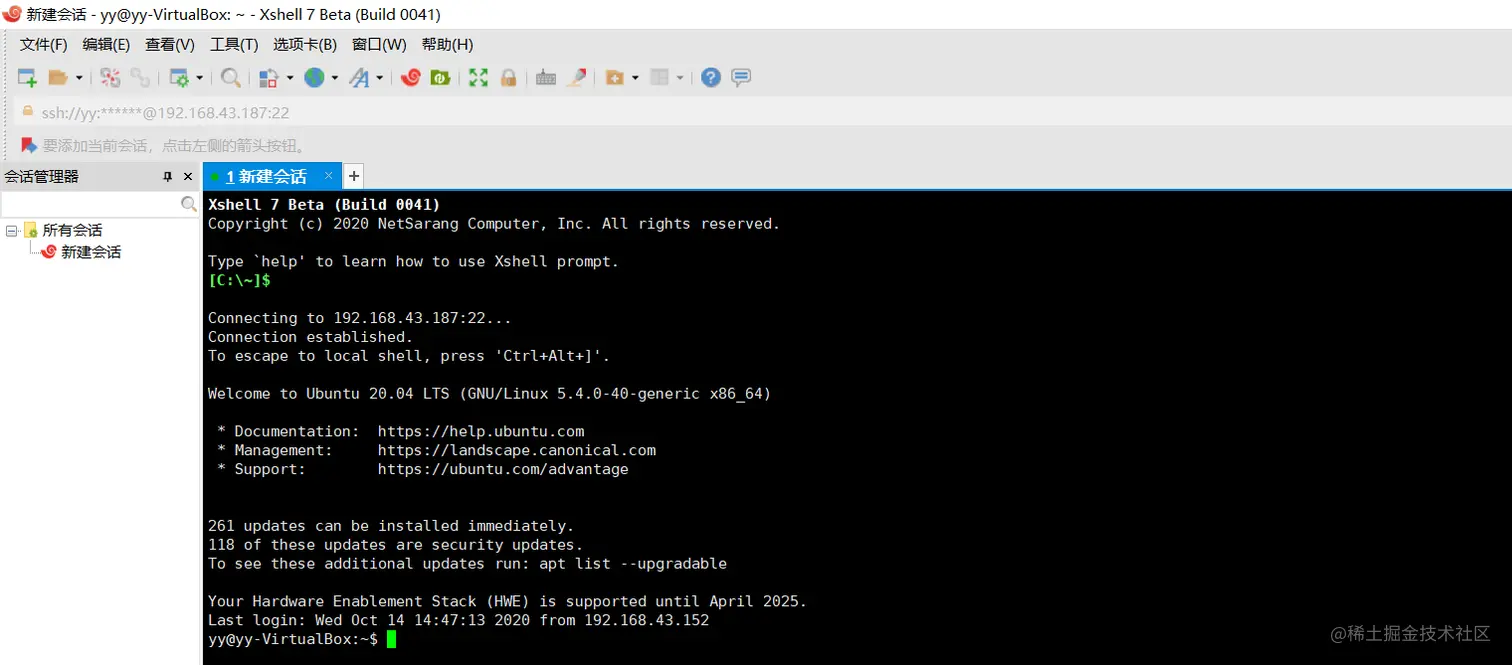Click the font settings icon
The width and height of the screenshot is (1512, 665).
click(359, 77)
